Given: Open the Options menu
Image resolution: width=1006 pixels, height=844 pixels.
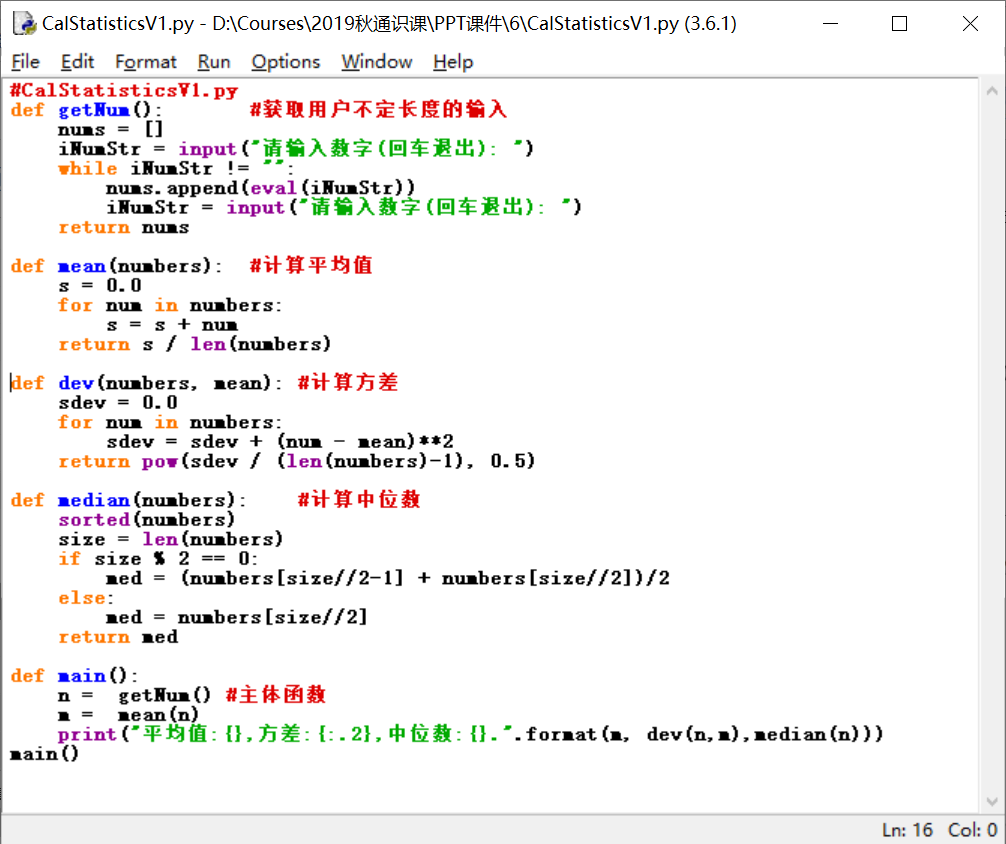Looking at the screenshot, I should point(285,62).
